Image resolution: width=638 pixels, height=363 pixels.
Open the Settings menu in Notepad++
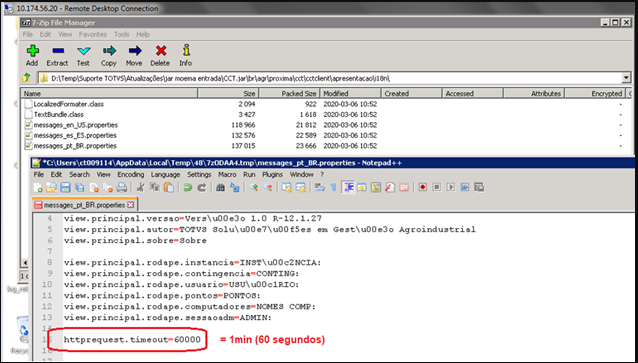pos(199,175)
